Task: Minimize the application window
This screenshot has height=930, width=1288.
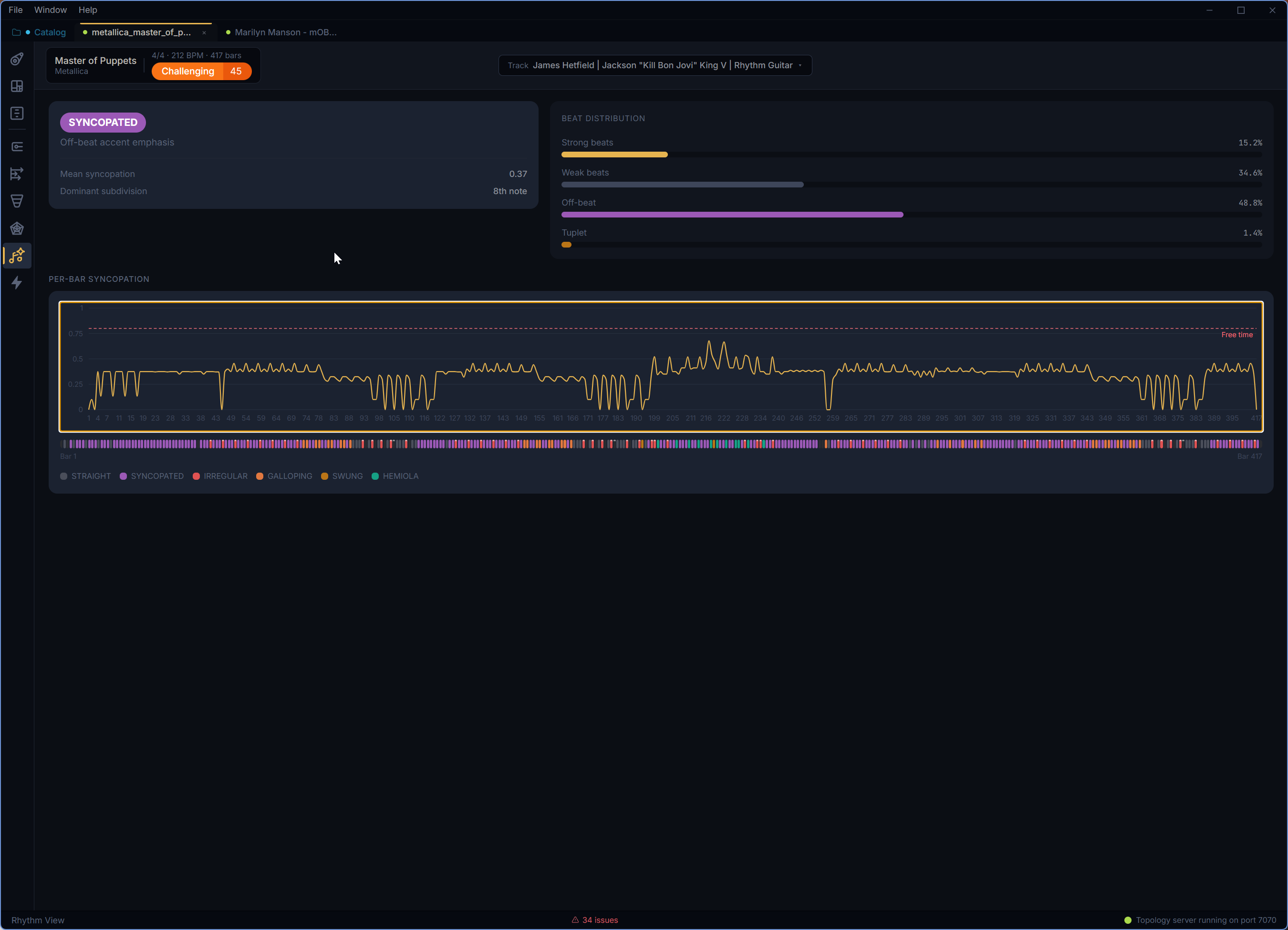Action: 1210,10
